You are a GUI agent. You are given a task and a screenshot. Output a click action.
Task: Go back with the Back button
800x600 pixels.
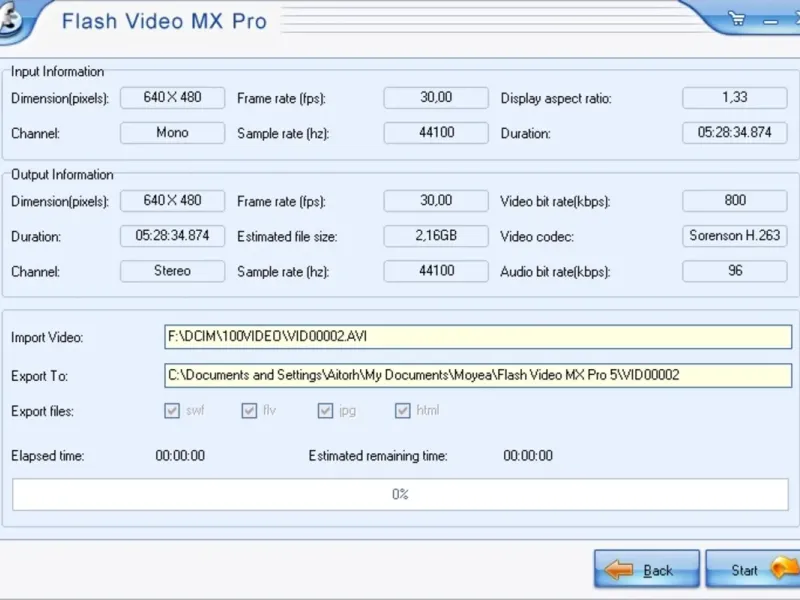pos(646,569)
